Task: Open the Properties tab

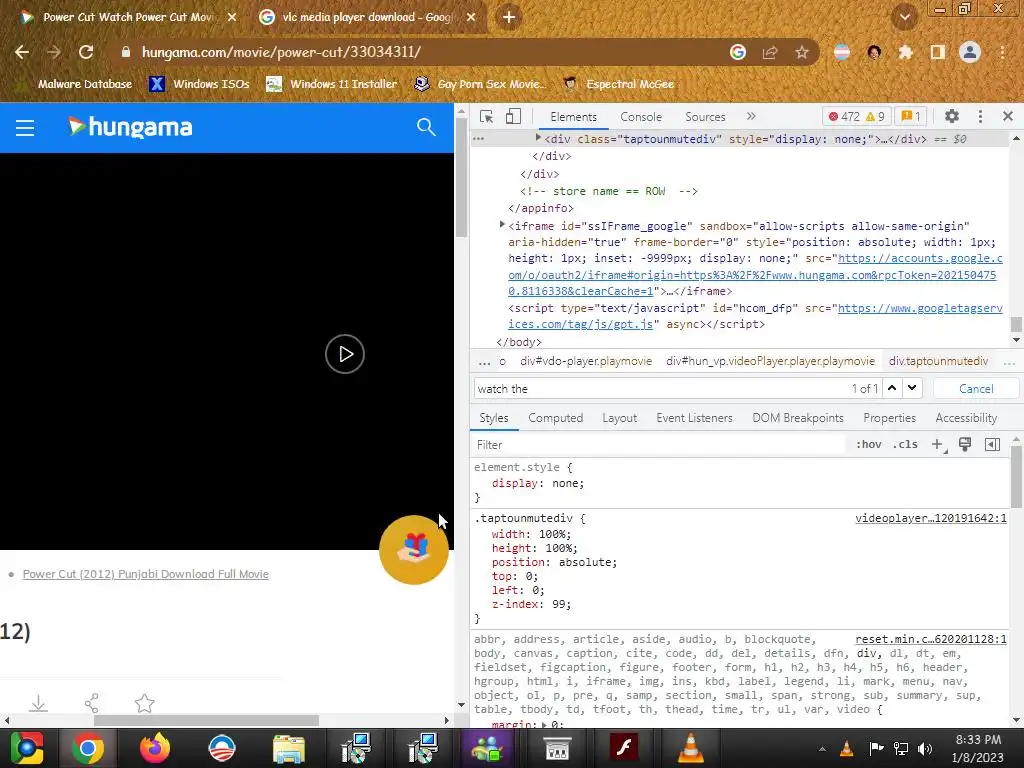Action: pos(889,418)
